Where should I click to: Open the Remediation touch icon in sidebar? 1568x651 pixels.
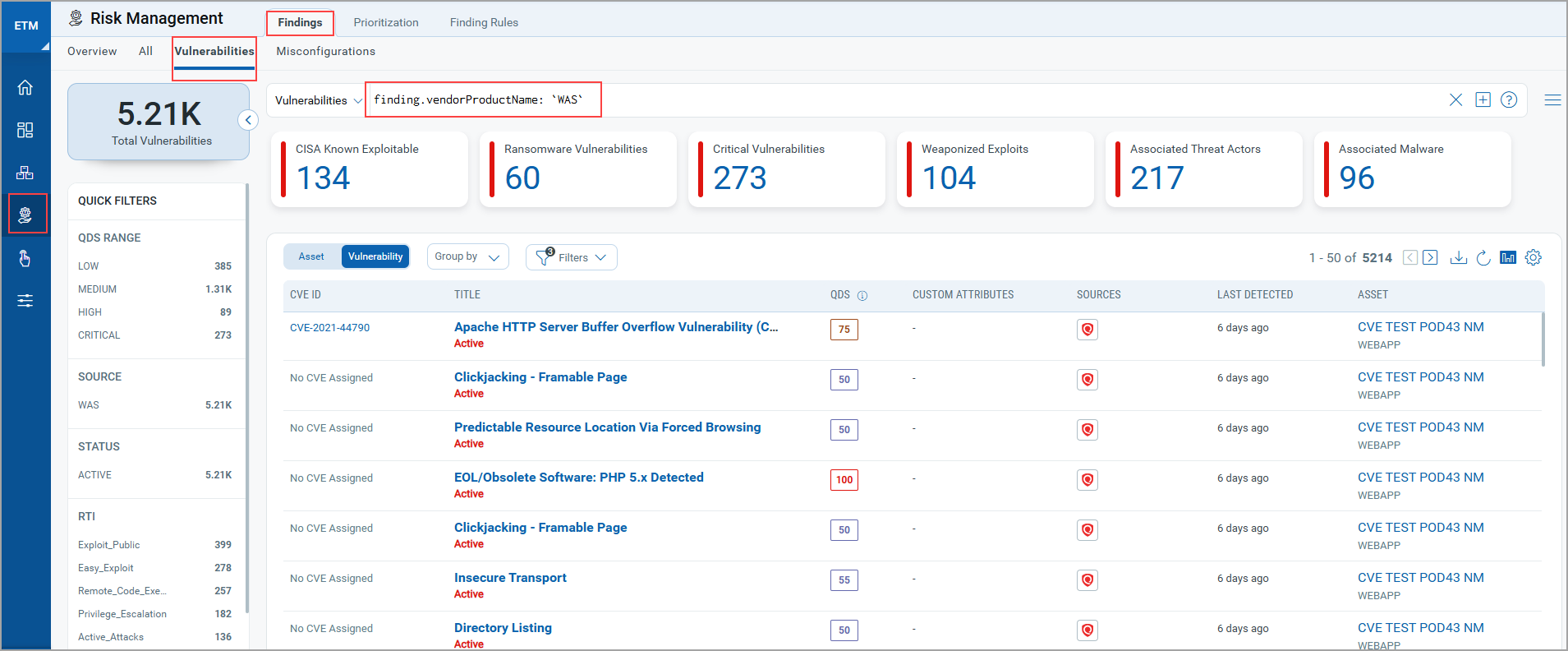(25, 258)
